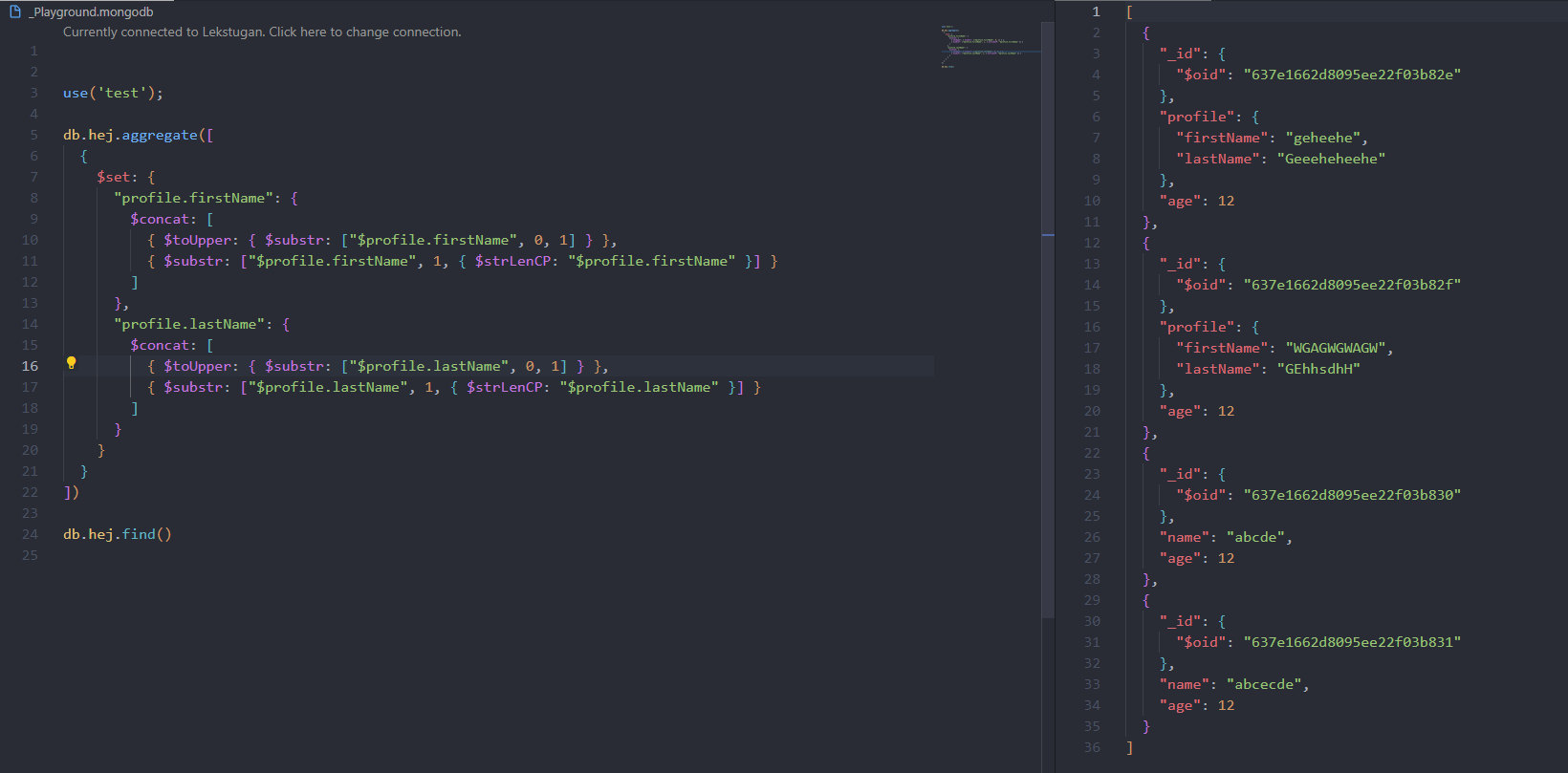The height and width of the screenshot is (773, 1568).
Task: Place cursor on use('test') statement
Action: [112, 93]
